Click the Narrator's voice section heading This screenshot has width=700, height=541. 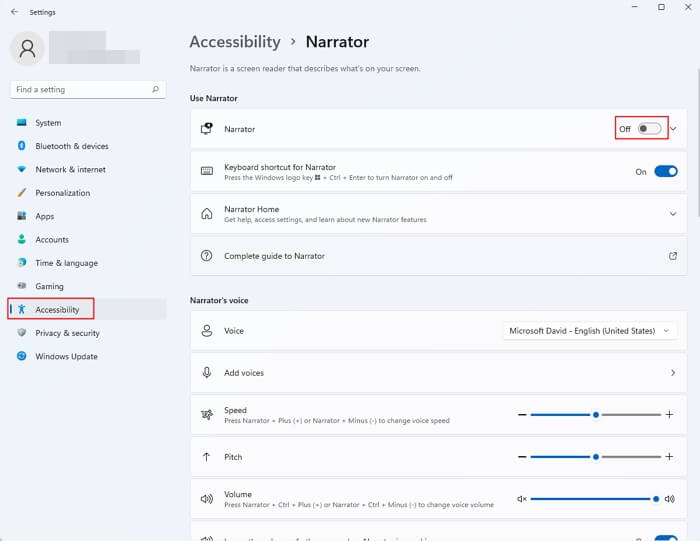tap(219, 300)
